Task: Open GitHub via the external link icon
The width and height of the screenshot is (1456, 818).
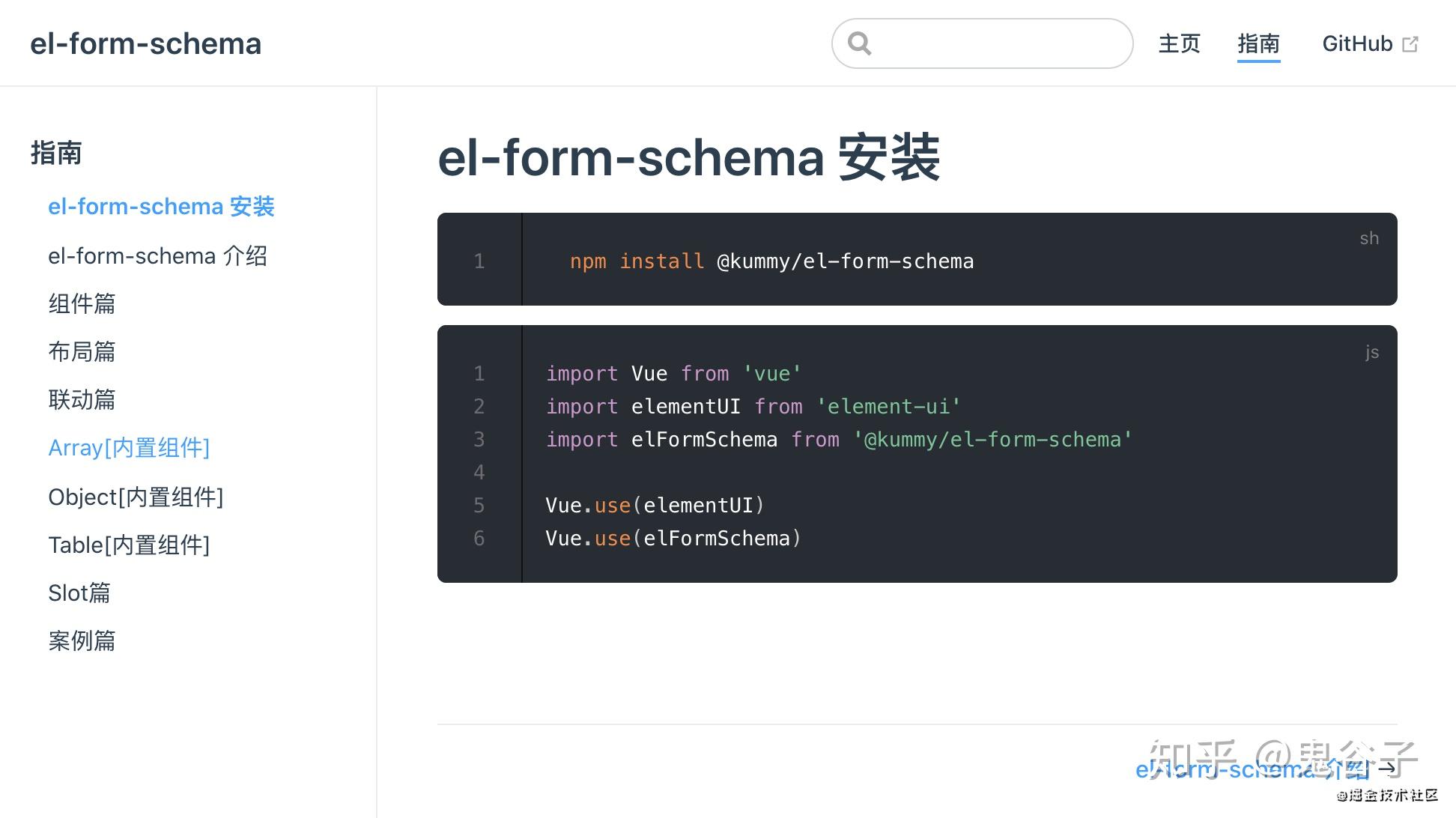Action: (x=1411, y=43)
